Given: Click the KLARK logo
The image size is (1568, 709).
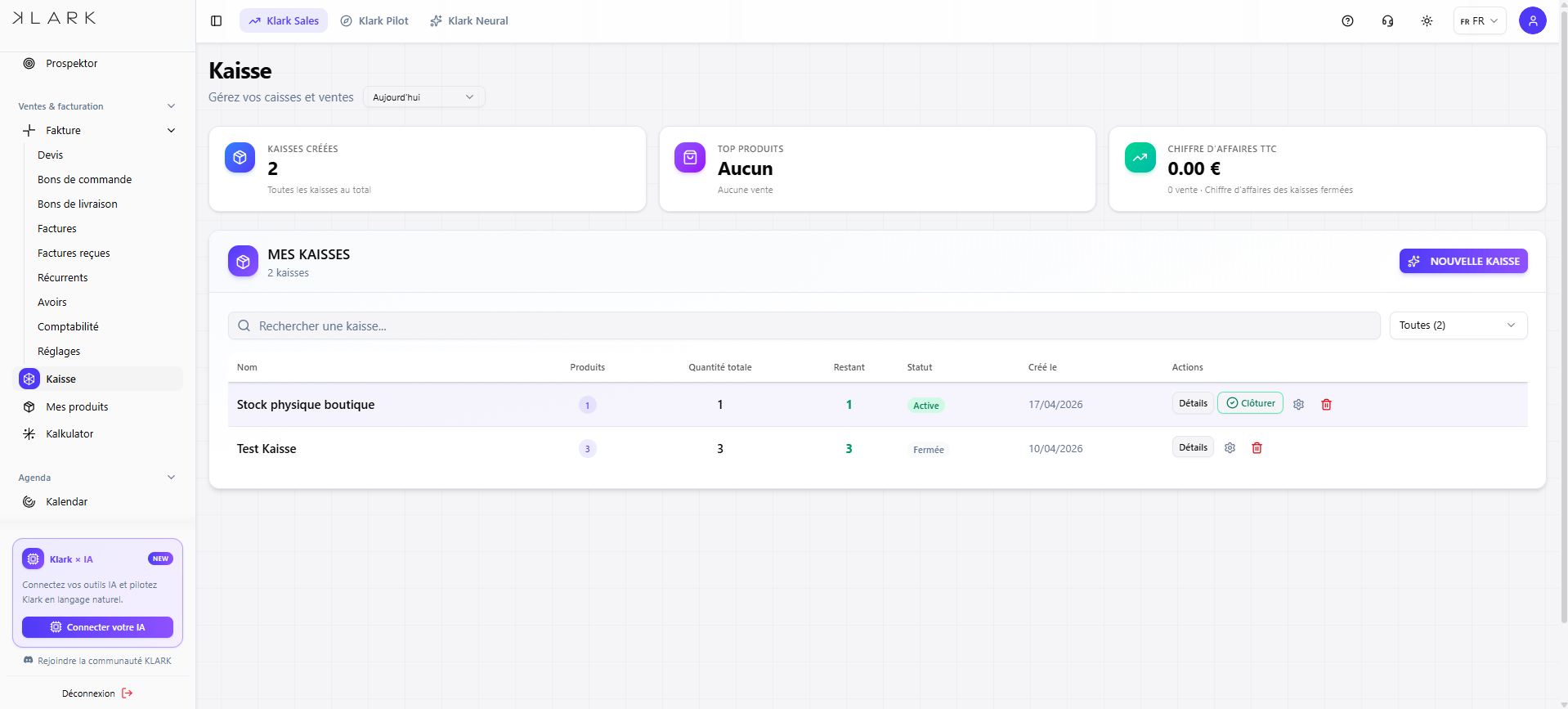Looking at the screenshot, I should (x=54, y=18).
